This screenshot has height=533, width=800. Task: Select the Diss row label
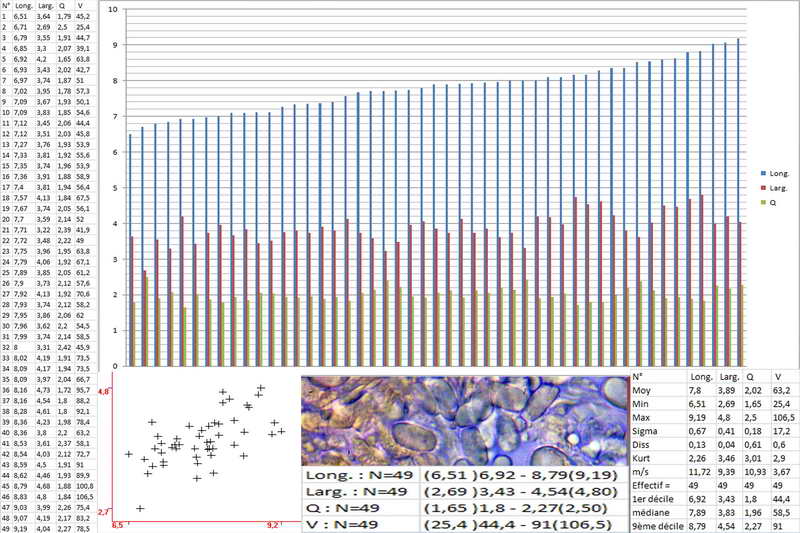click(640, 445)
